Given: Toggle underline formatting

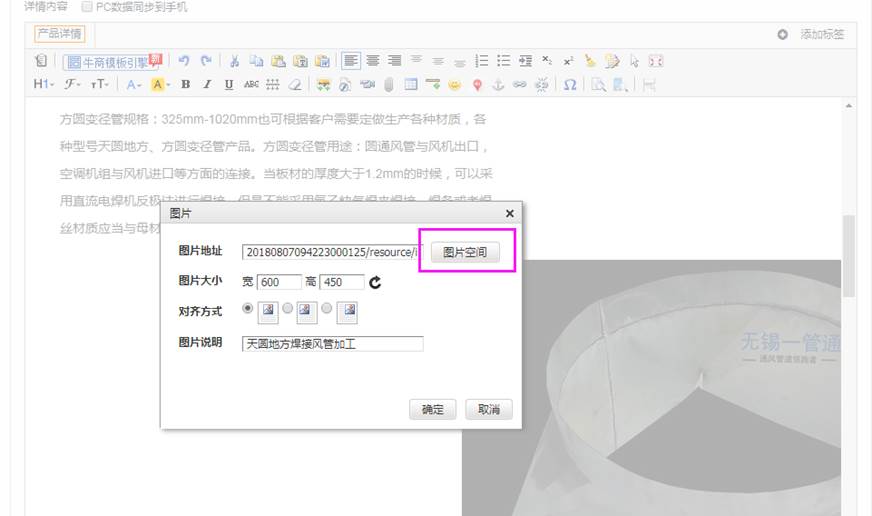Looking at the screenshot, I should 229,85.
